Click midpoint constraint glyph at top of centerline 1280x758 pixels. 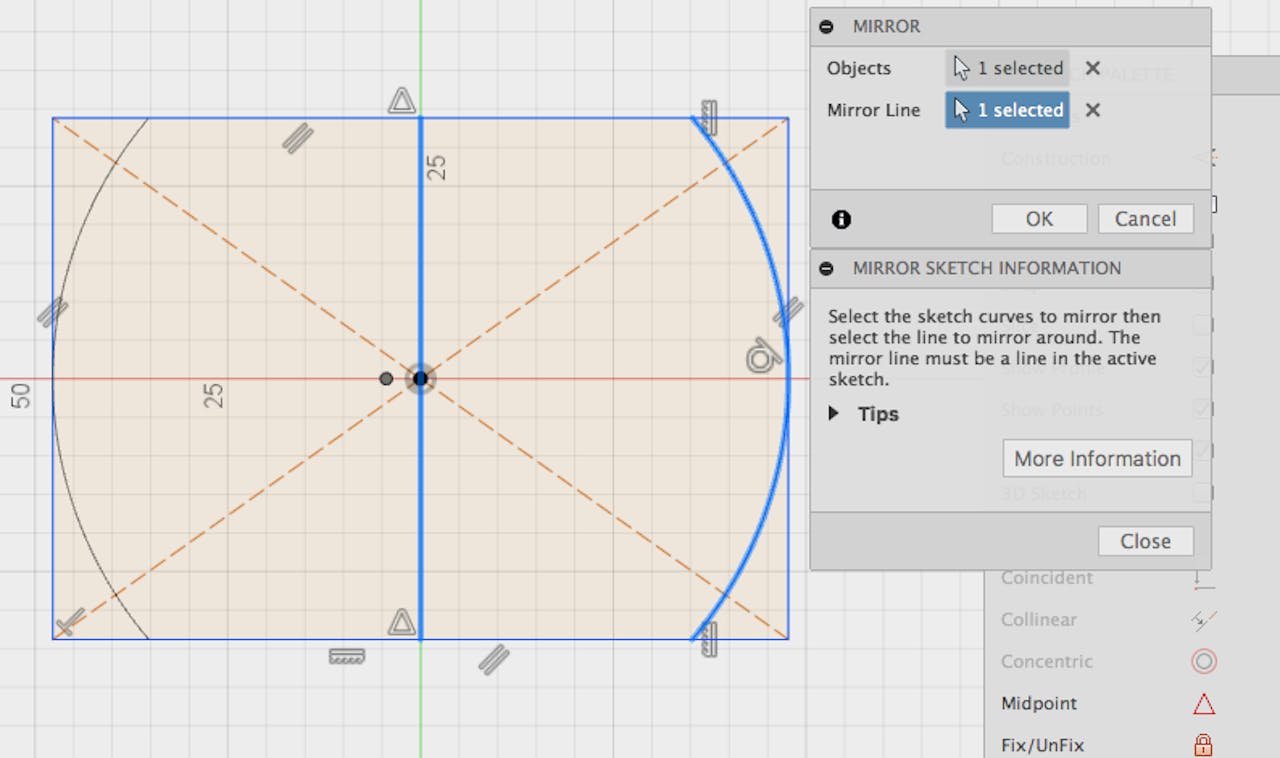click(x=402, y=100)
